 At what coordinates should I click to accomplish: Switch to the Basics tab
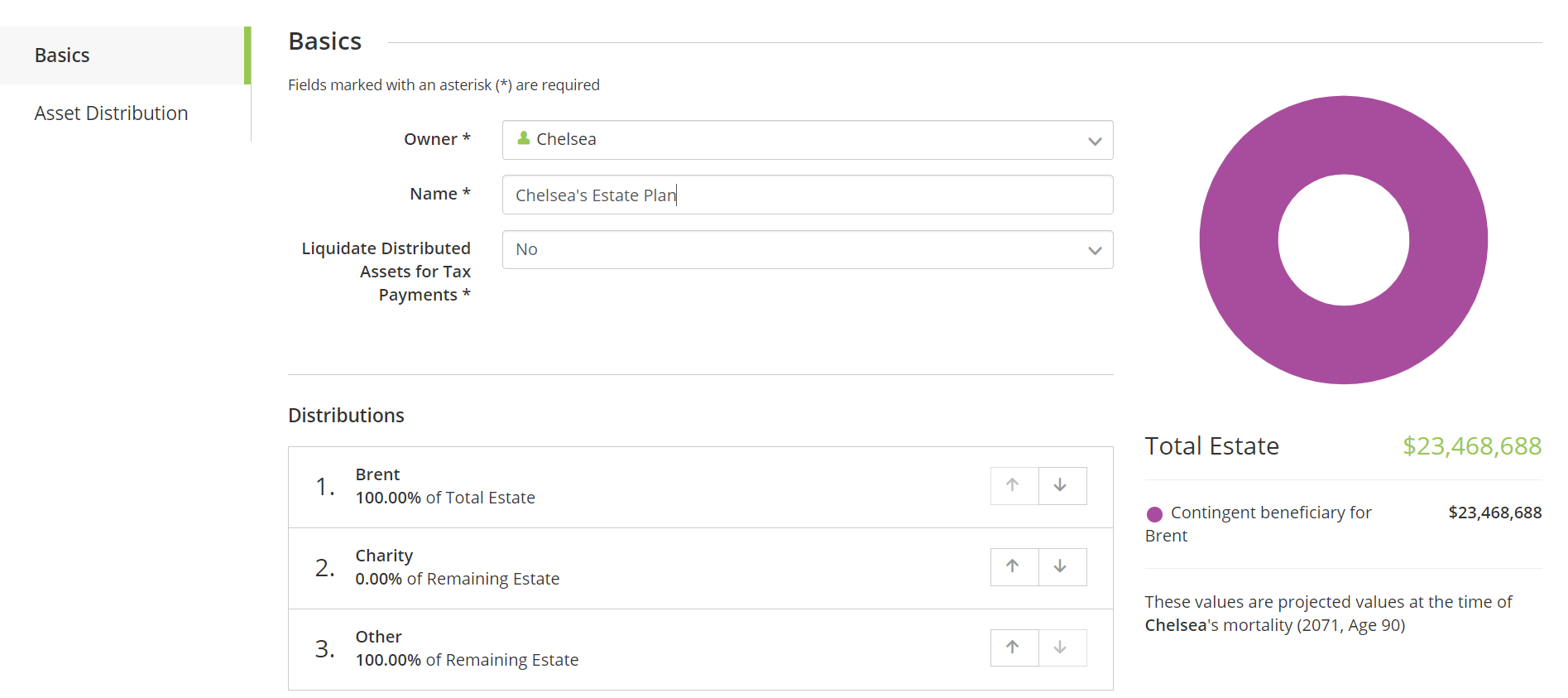pos(62,55)
